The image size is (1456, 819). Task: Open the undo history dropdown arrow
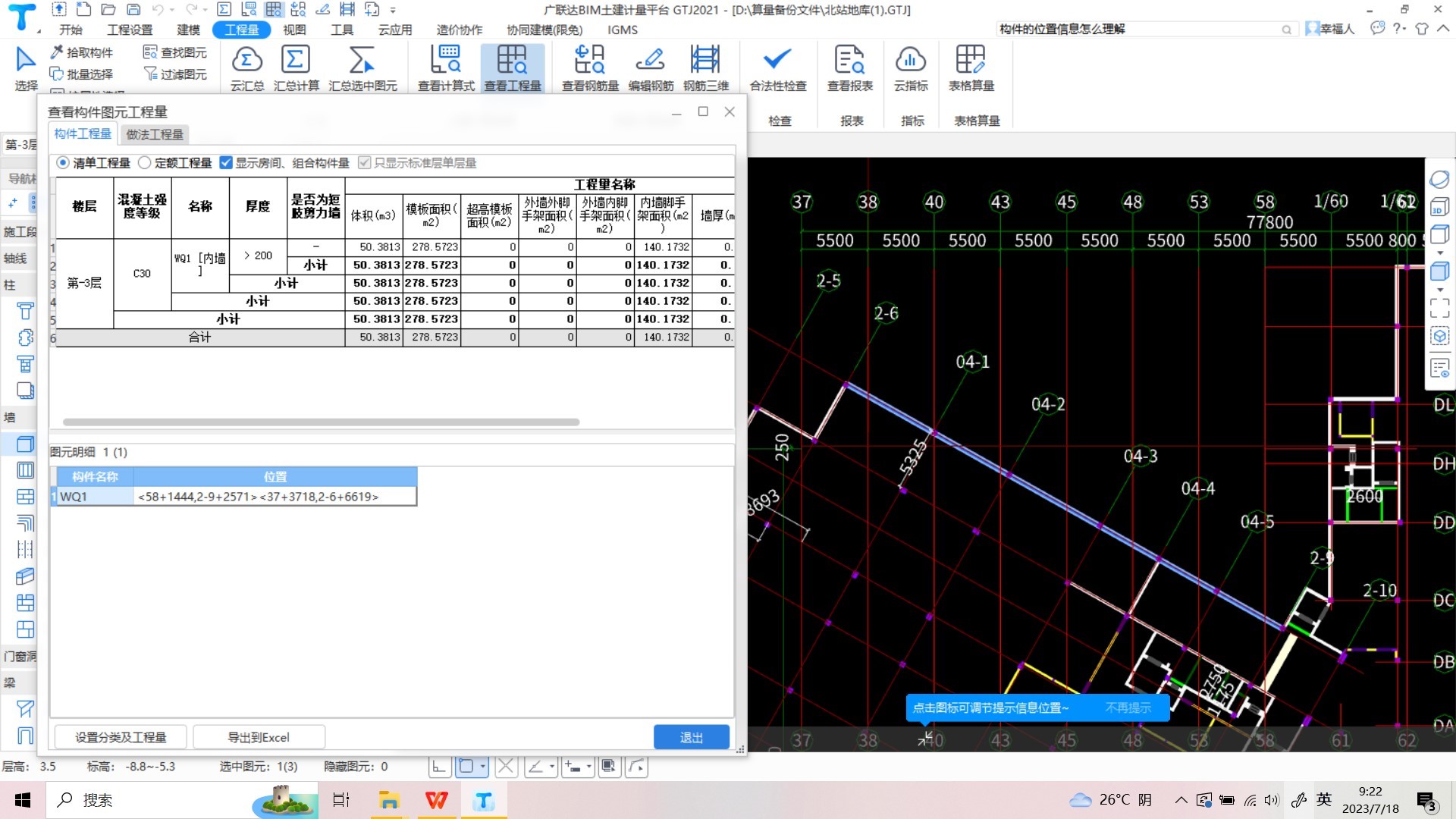pyautogui.click(x=173, y=11)
